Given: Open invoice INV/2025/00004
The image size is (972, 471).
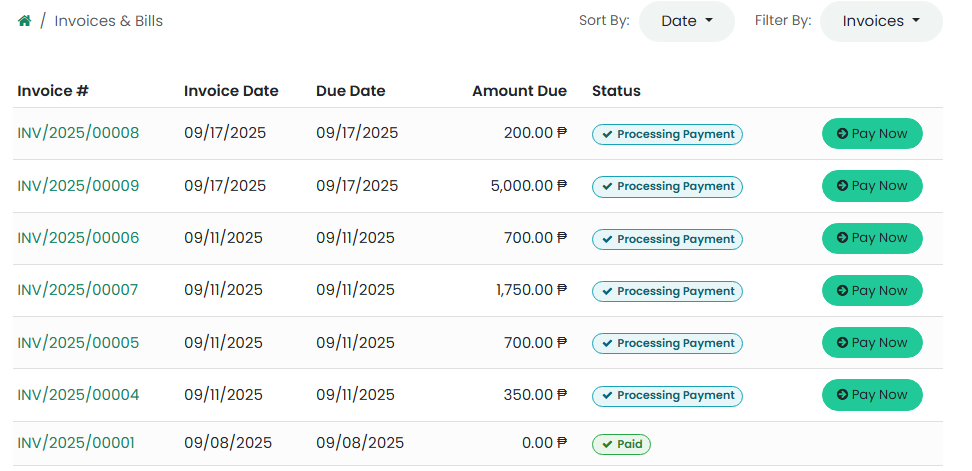Looking at the screenshot, I should (x=78, y=395).
